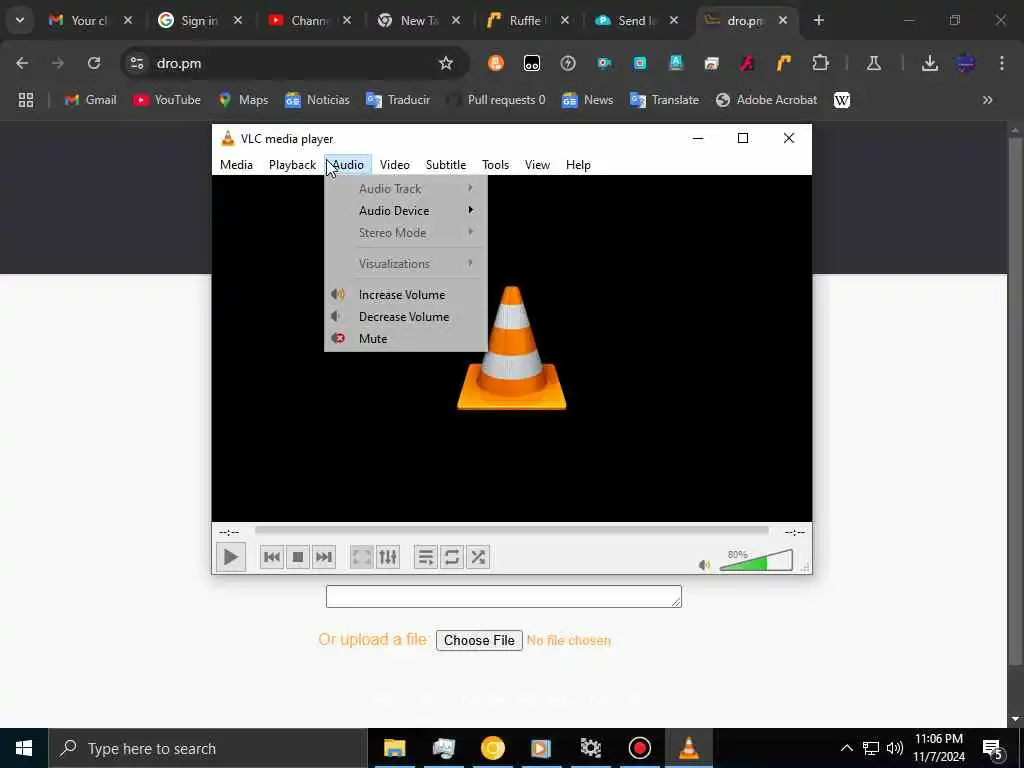Toggle the VLC playlist view
This screenshot has width=1024, height=768.
click(x=426, y=557)
